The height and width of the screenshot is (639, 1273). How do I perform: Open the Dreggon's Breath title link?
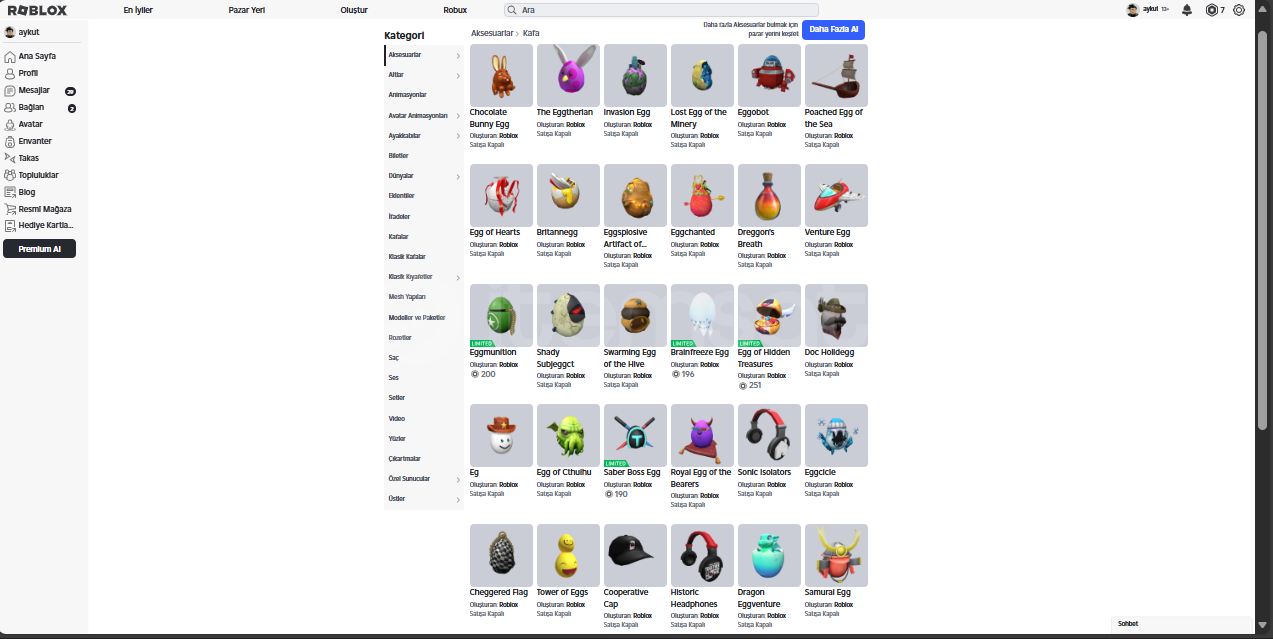click(x=757, y=238)
